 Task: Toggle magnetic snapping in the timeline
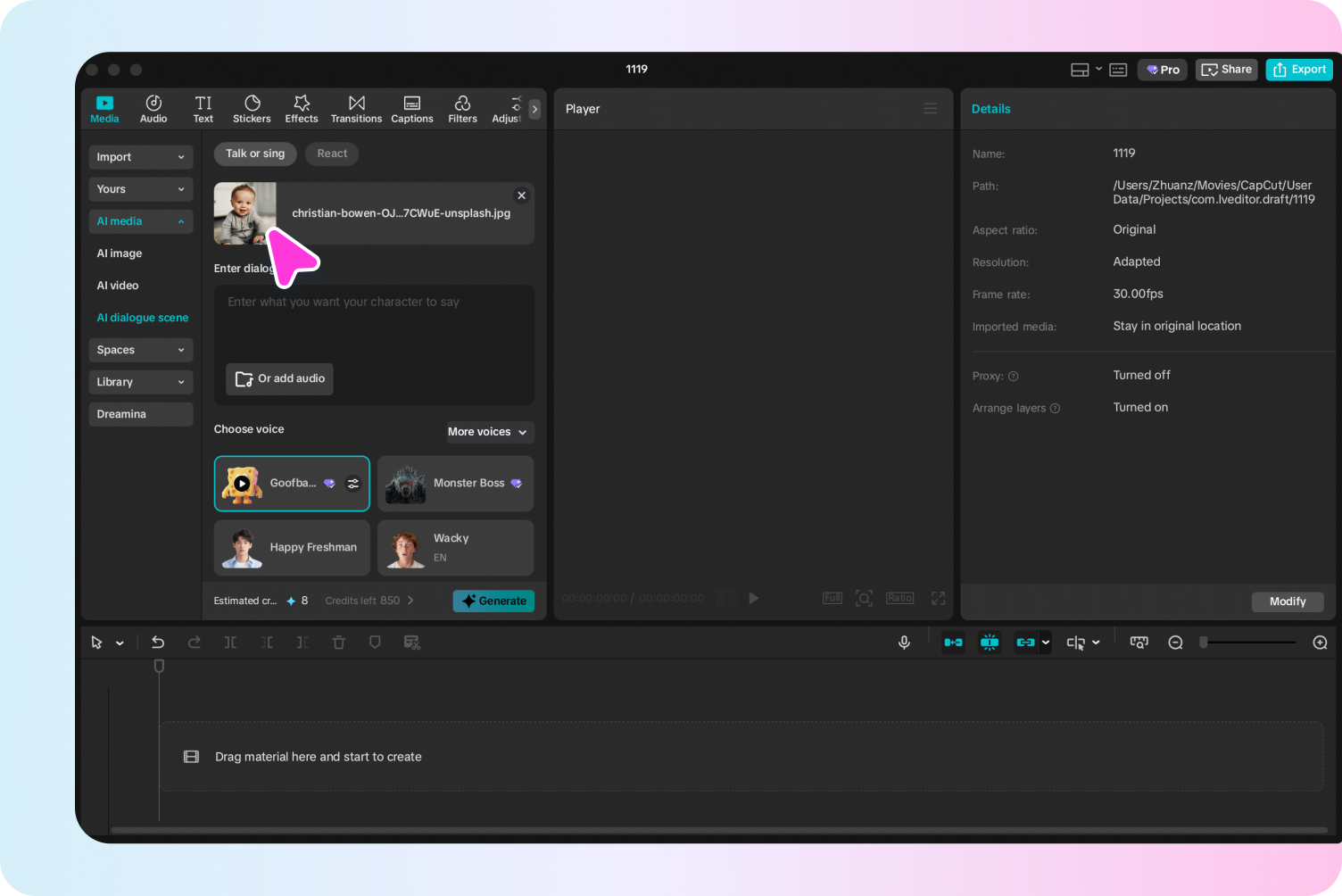pyautogui.click(x=954, y=642)
